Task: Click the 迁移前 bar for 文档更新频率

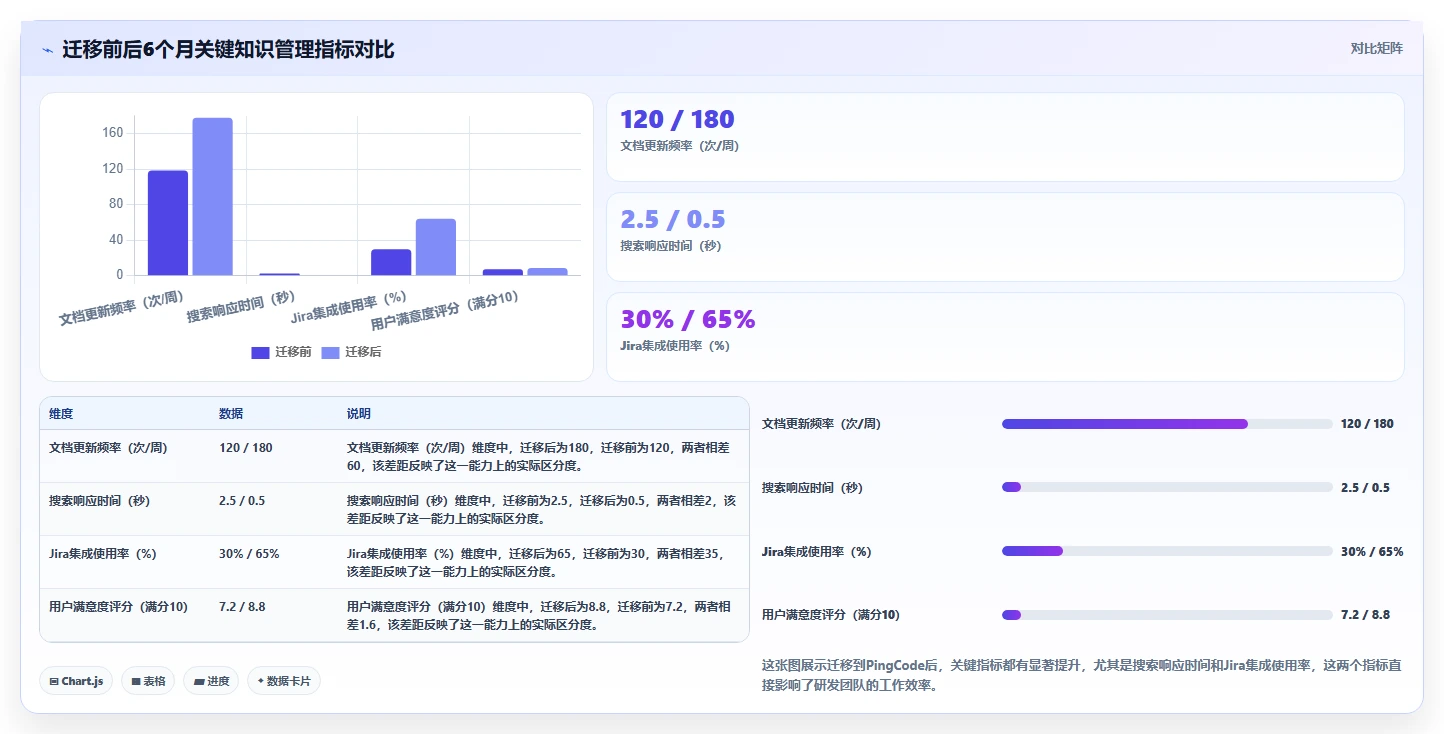Action: 168,222
